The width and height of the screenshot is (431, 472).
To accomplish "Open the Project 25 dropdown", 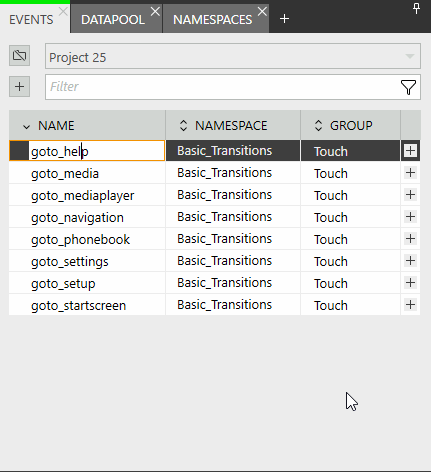I will [x=233, y=56].
